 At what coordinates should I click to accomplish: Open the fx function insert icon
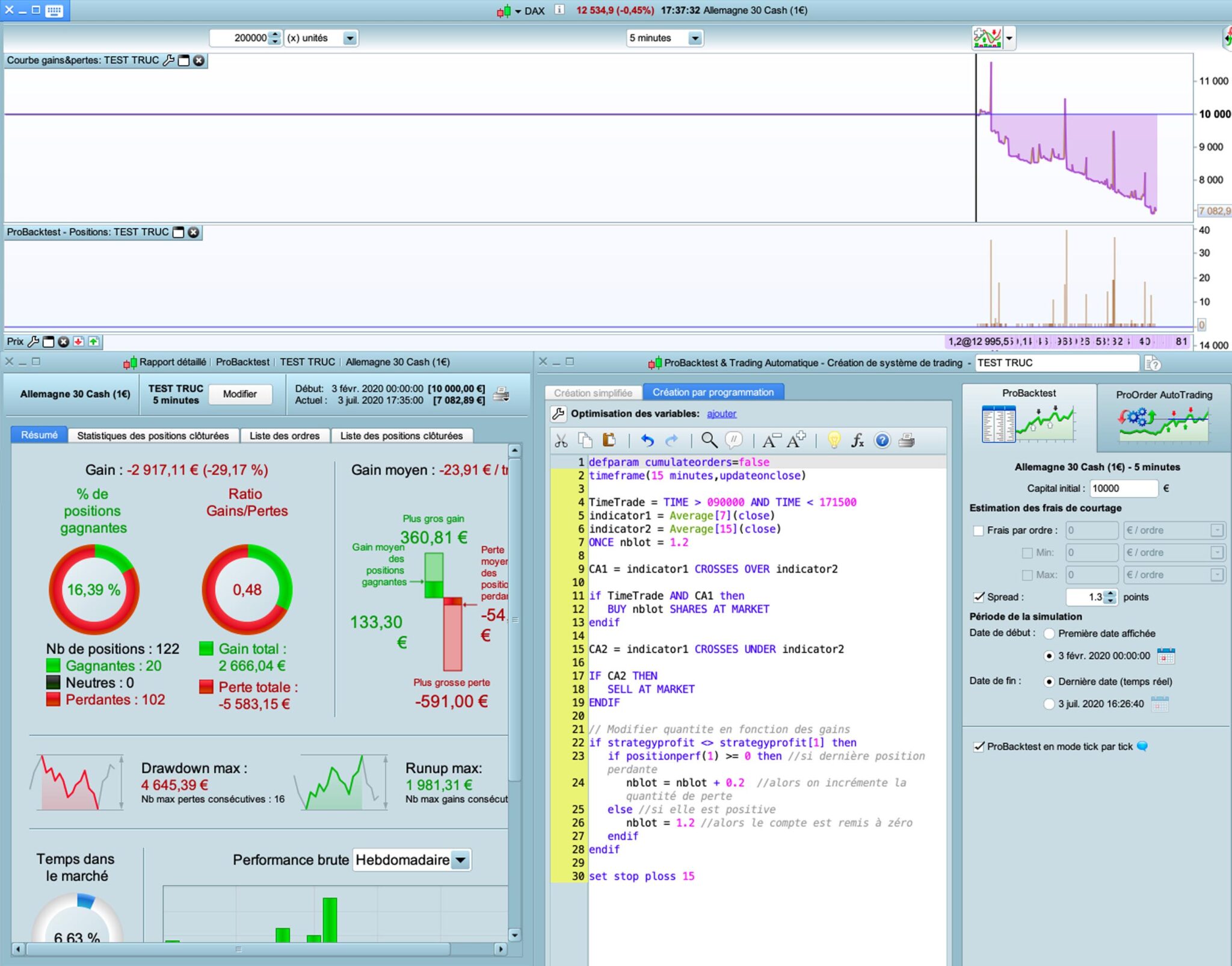[857, 441]
